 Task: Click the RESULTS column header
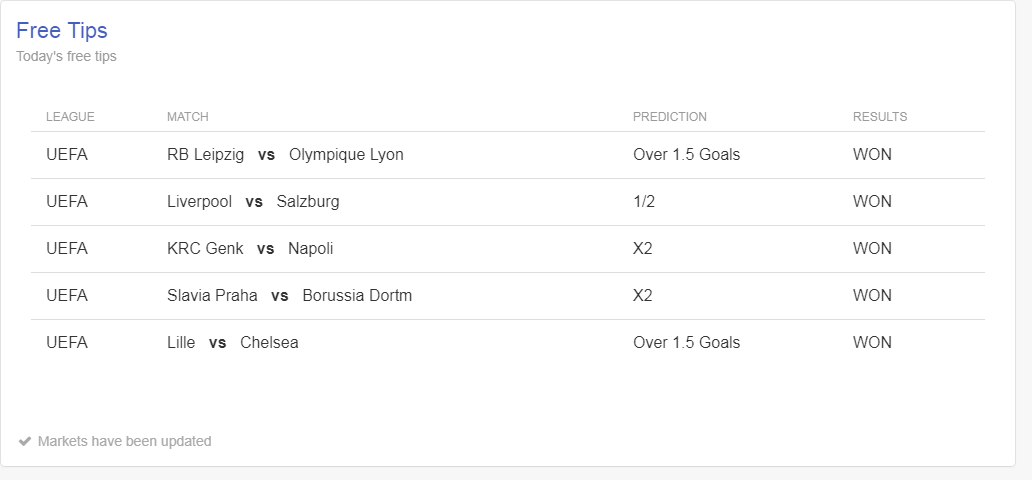(x=880, y=117)
